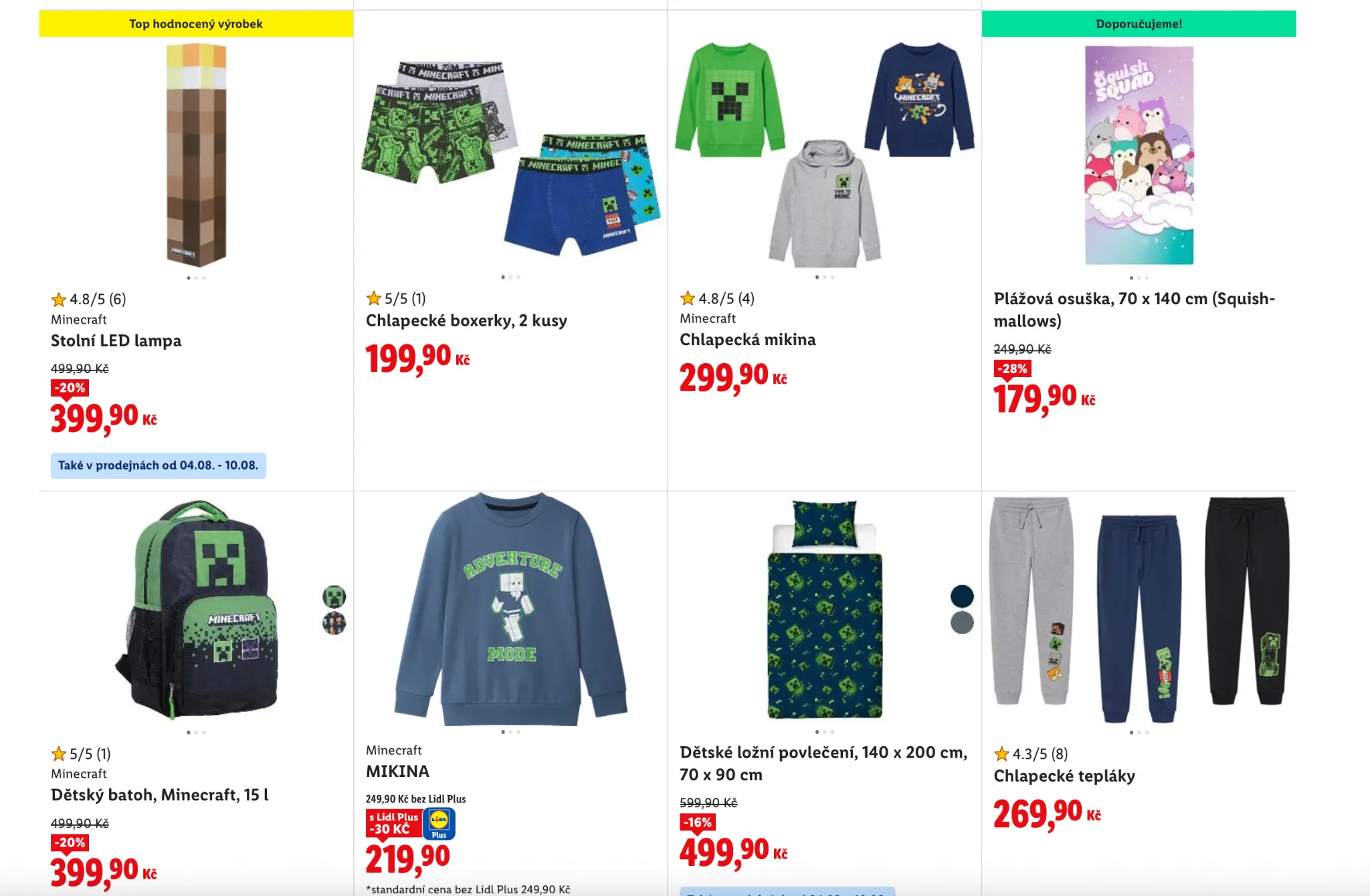
Task: Click the star rating icon for Chlapecké tepláky
Action: tap(1001, 754)
